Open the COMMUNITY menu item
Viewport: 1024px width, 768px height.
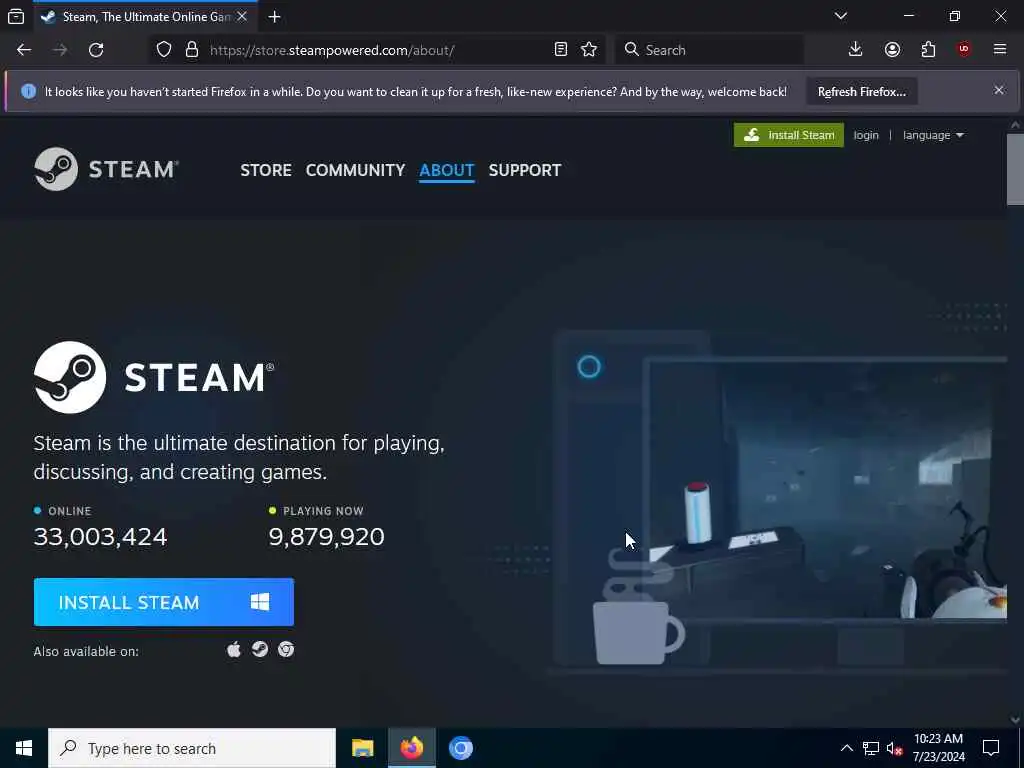355,170
